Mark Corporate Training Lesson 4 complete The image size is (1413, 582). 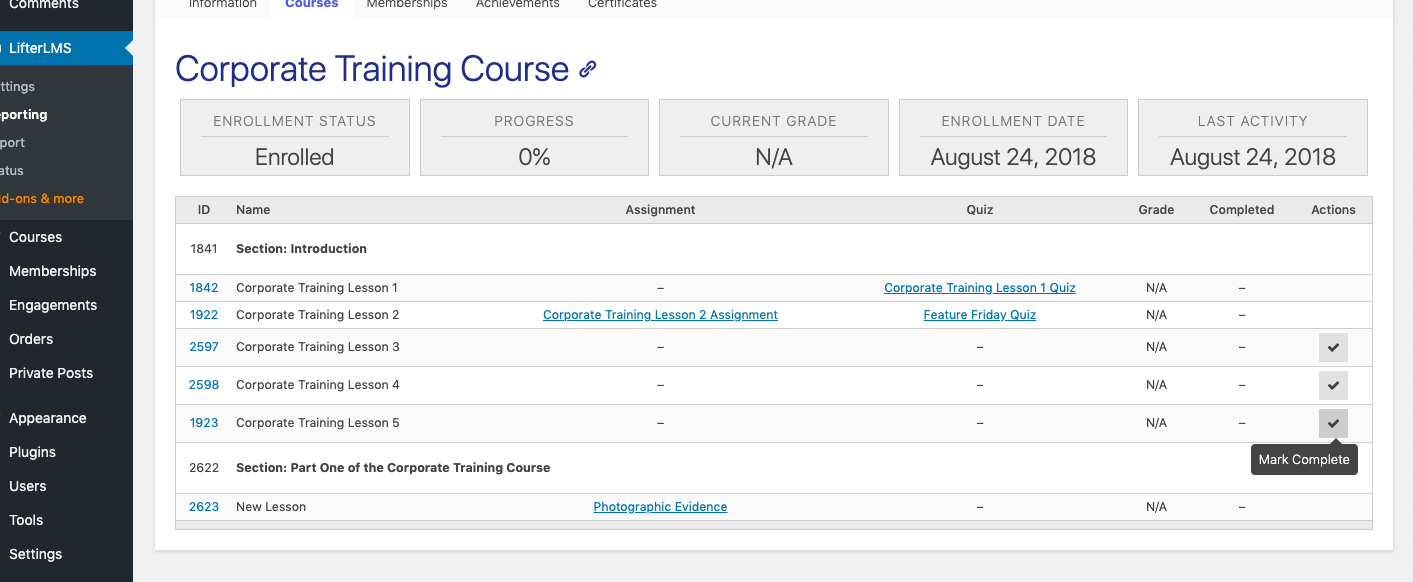1333,385
